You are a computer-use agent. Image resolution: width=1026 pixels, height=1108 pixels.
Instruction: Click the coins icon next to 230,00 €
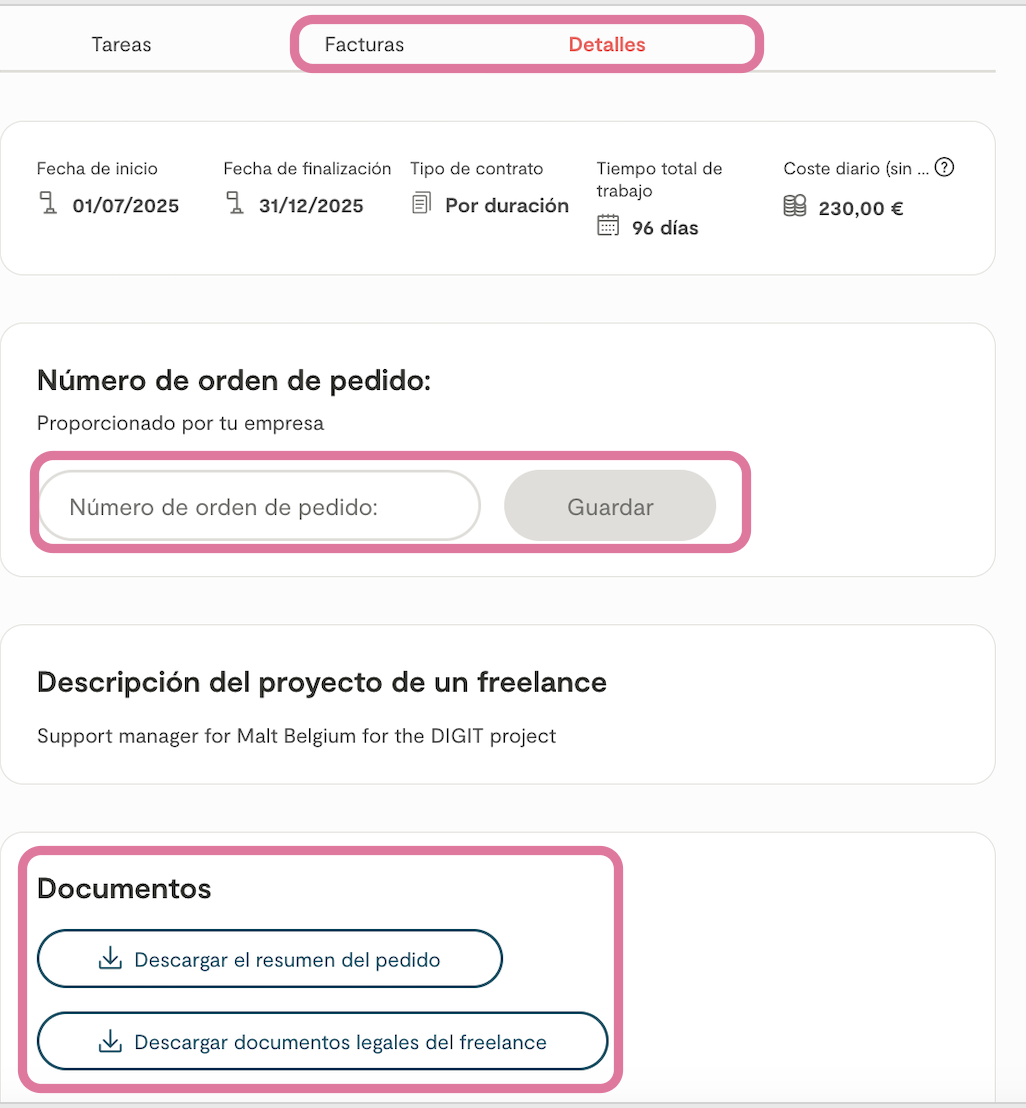pos(795,207)
